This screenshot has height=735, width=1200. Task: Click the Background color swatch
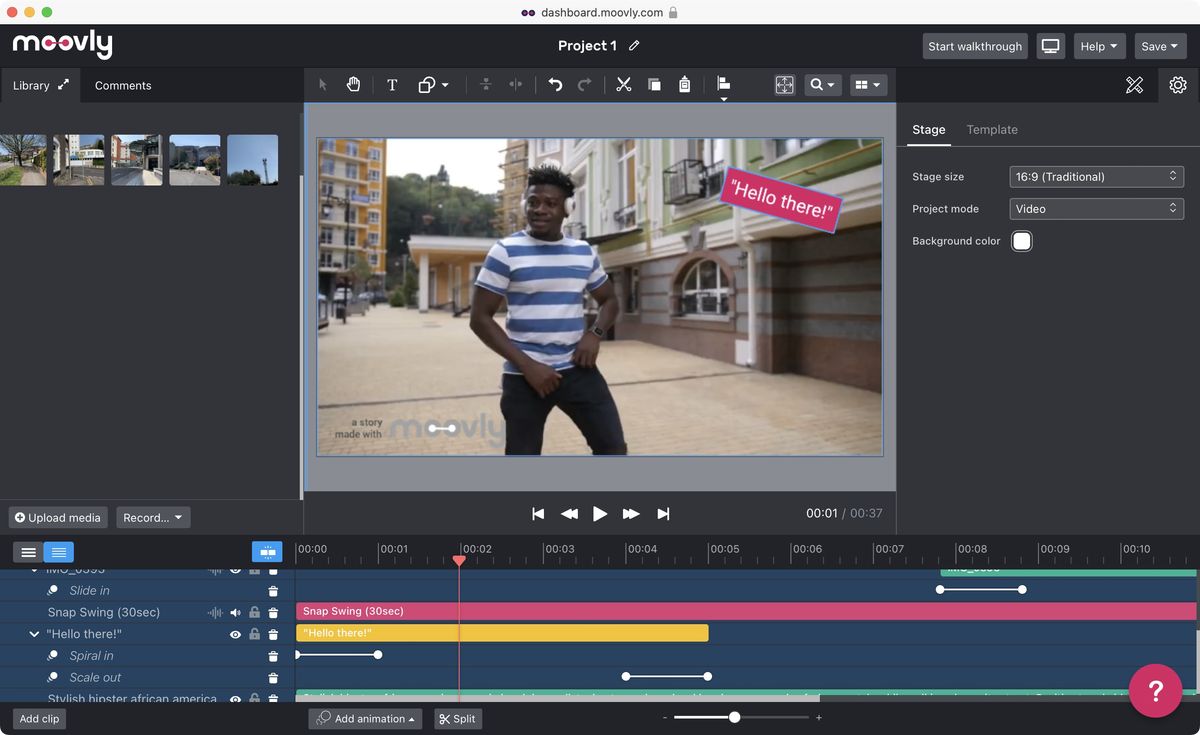1021,241
